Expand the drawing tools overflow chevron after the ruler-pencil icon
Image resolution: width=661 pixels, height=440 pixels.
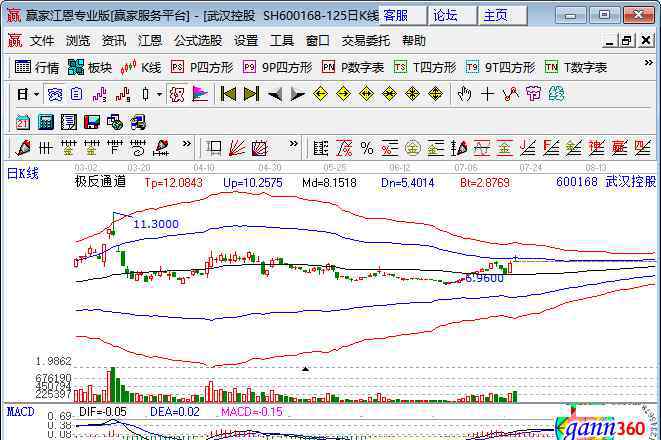[186, 144]
